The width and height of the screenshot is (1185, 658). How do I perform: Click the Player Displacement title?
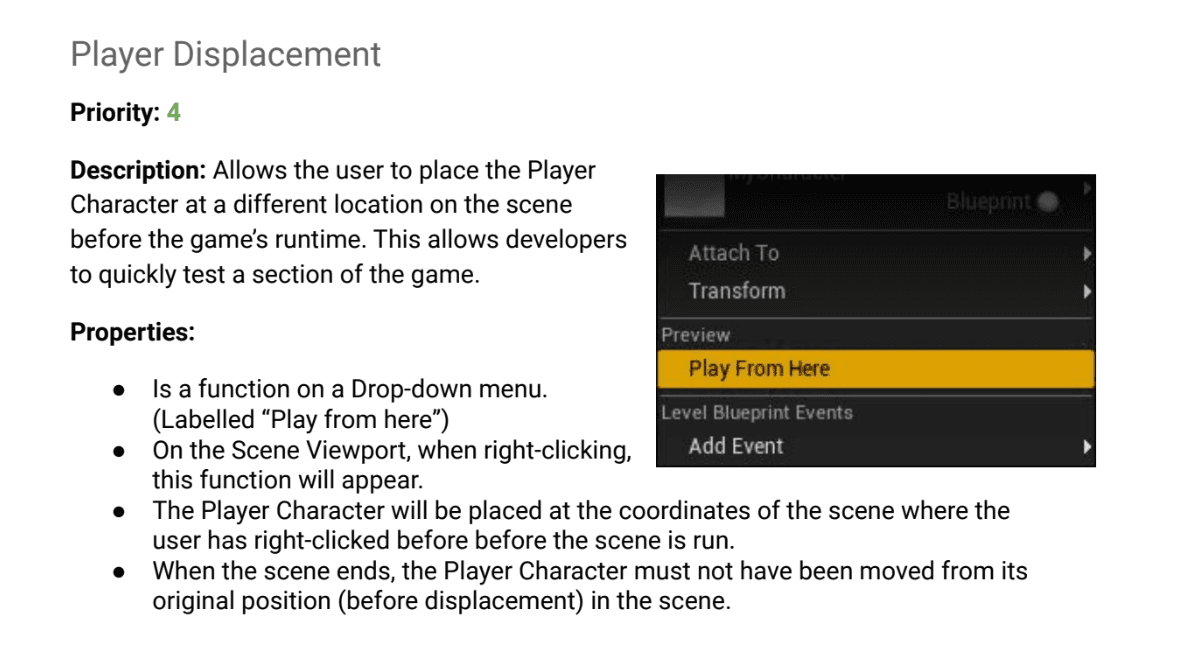(225, 54)
